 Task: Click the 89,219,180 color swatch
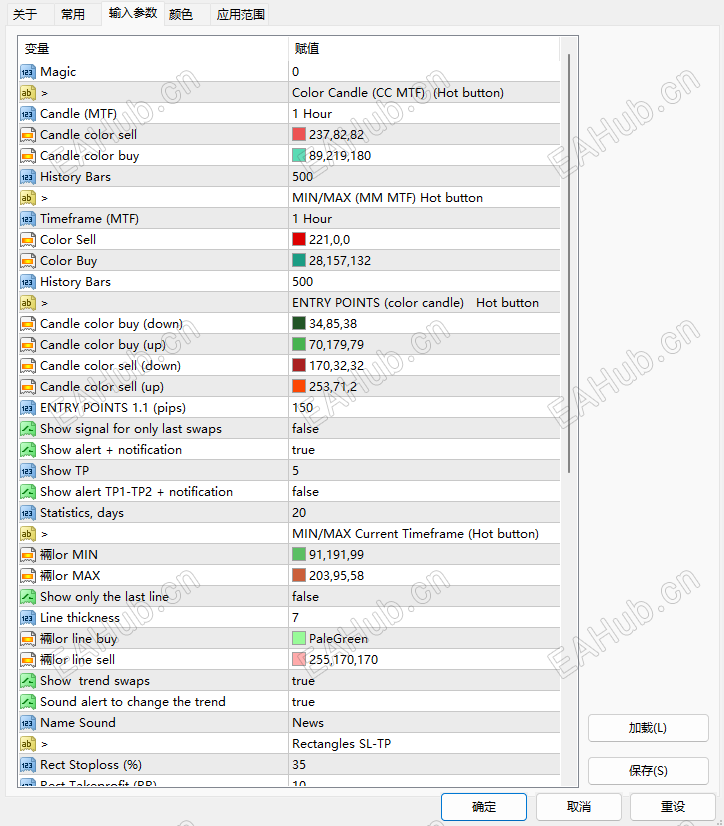(299, 156)
